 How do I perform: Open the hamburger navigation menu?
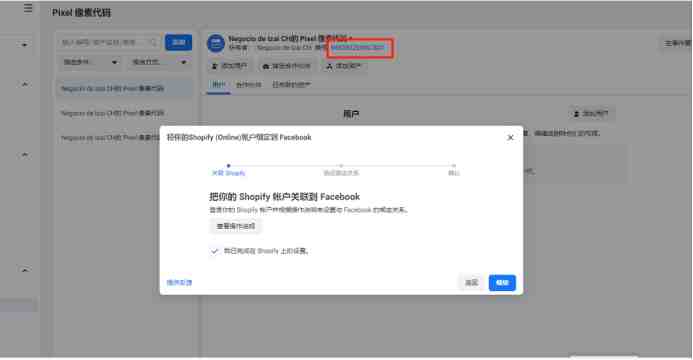point(28,9)
